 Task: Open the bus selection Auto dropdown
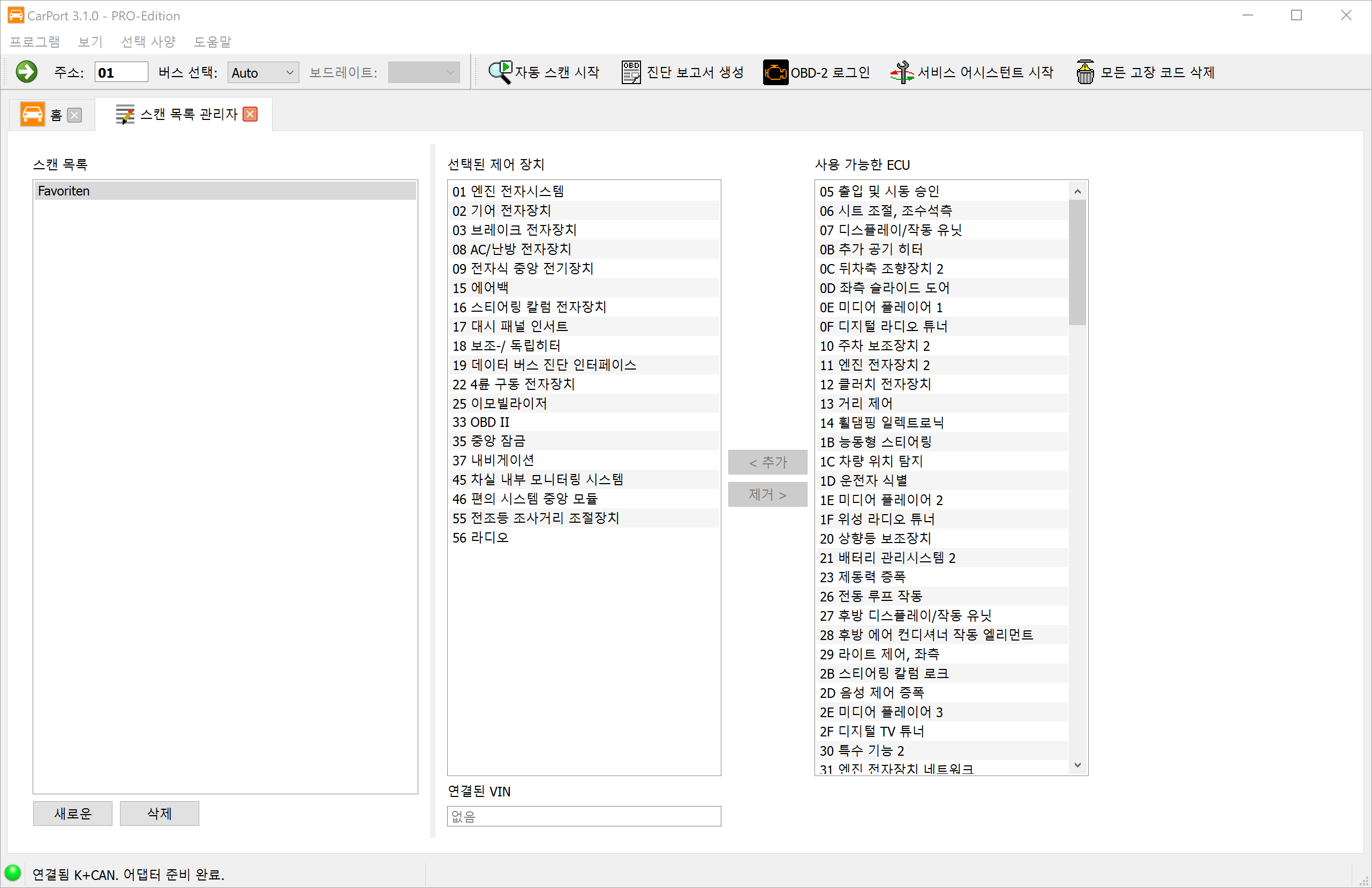(263, 73)
